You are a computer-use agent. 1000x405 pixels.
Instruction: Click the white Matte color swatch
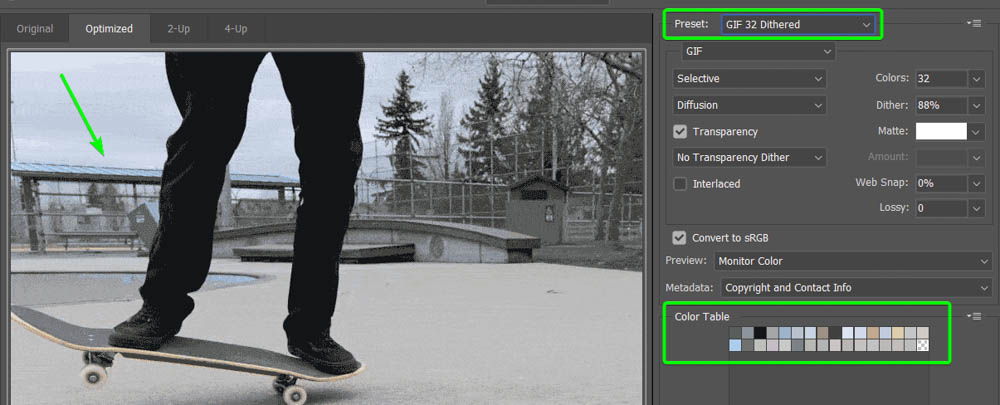tap(941, 131)
